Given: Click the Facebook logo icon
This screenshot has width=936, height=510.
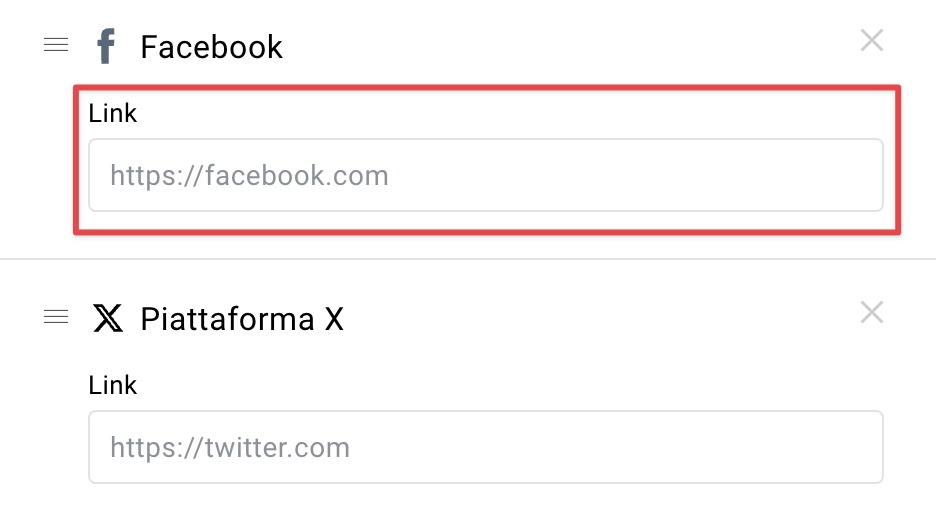Looking at the screenshot, I should (106, 46).
